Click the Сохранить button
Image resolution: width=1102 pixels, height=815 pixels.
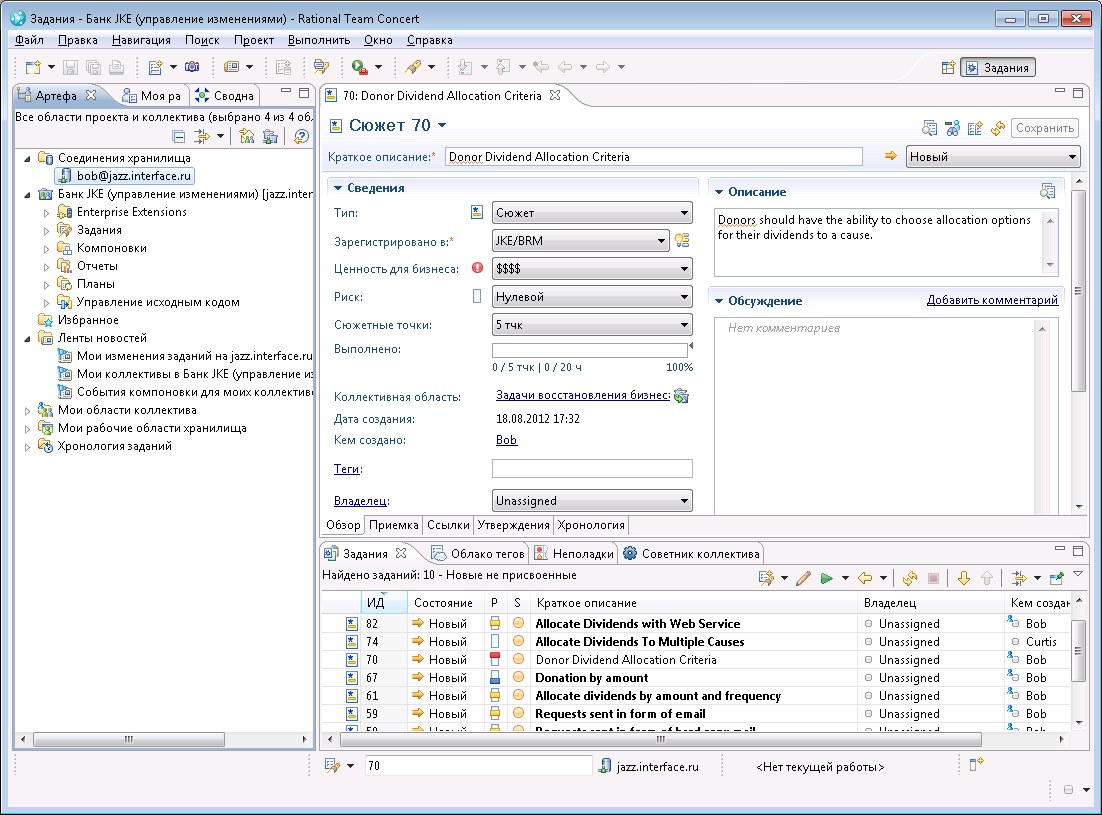click(x=1045, y=128)
